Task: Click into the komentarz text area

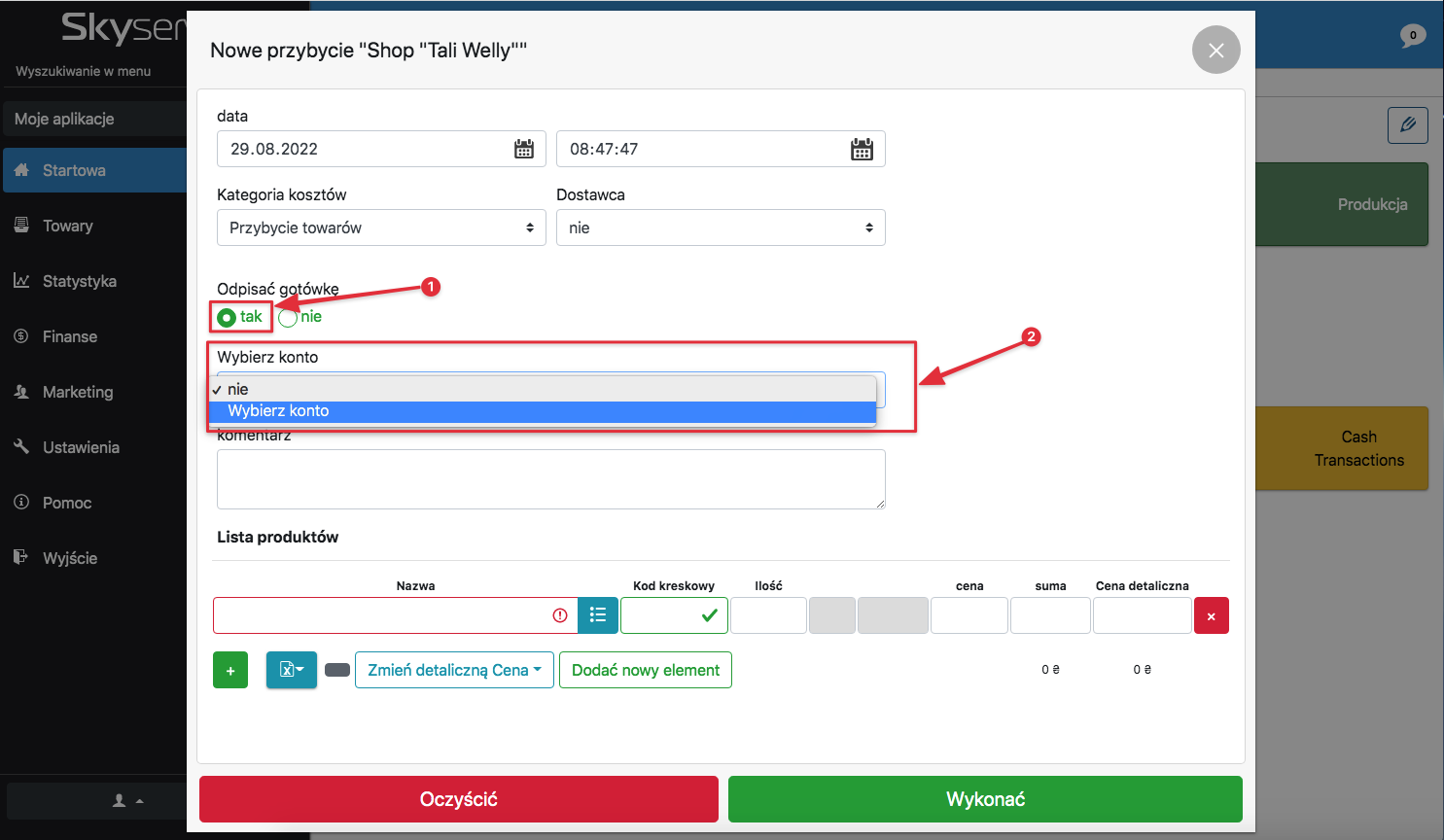Action: [550, 478]
